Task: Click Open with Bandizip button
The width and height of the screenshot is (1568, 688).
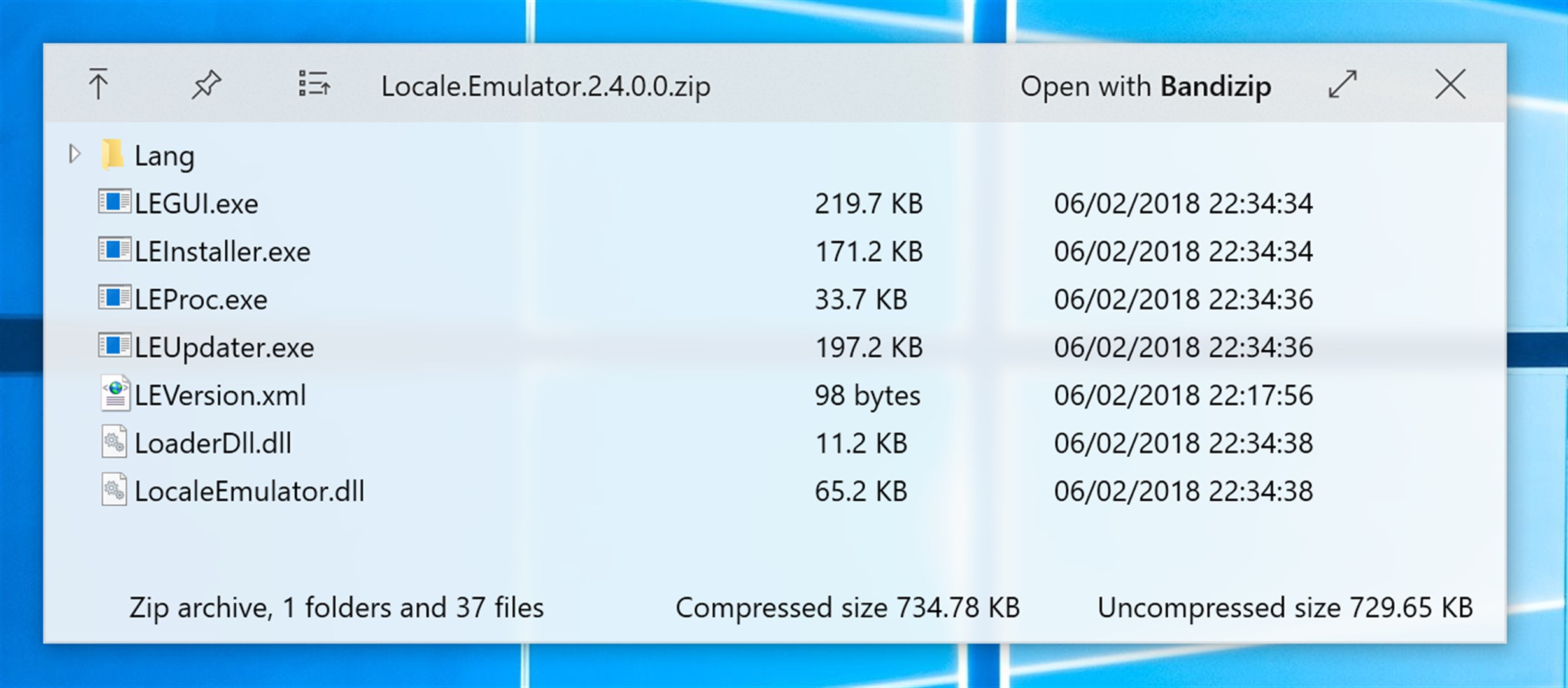Action: 1145,86
